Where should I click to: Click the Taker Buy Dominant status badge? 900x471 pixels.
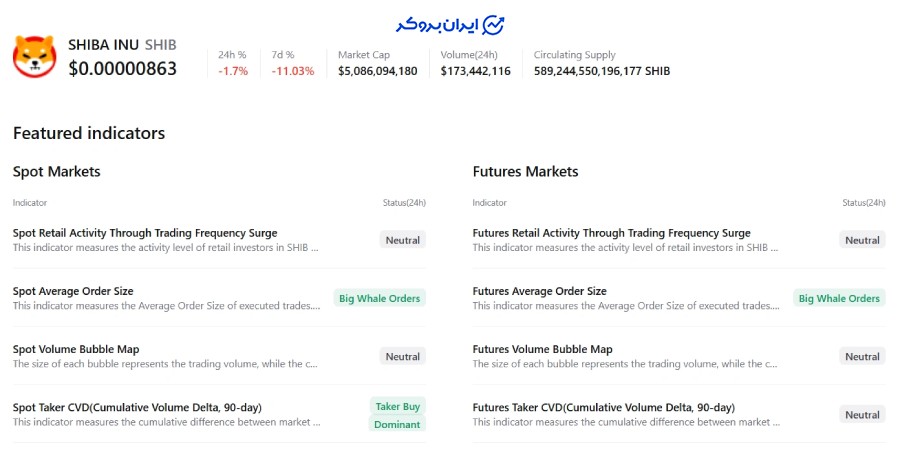[x=397, y=415]
